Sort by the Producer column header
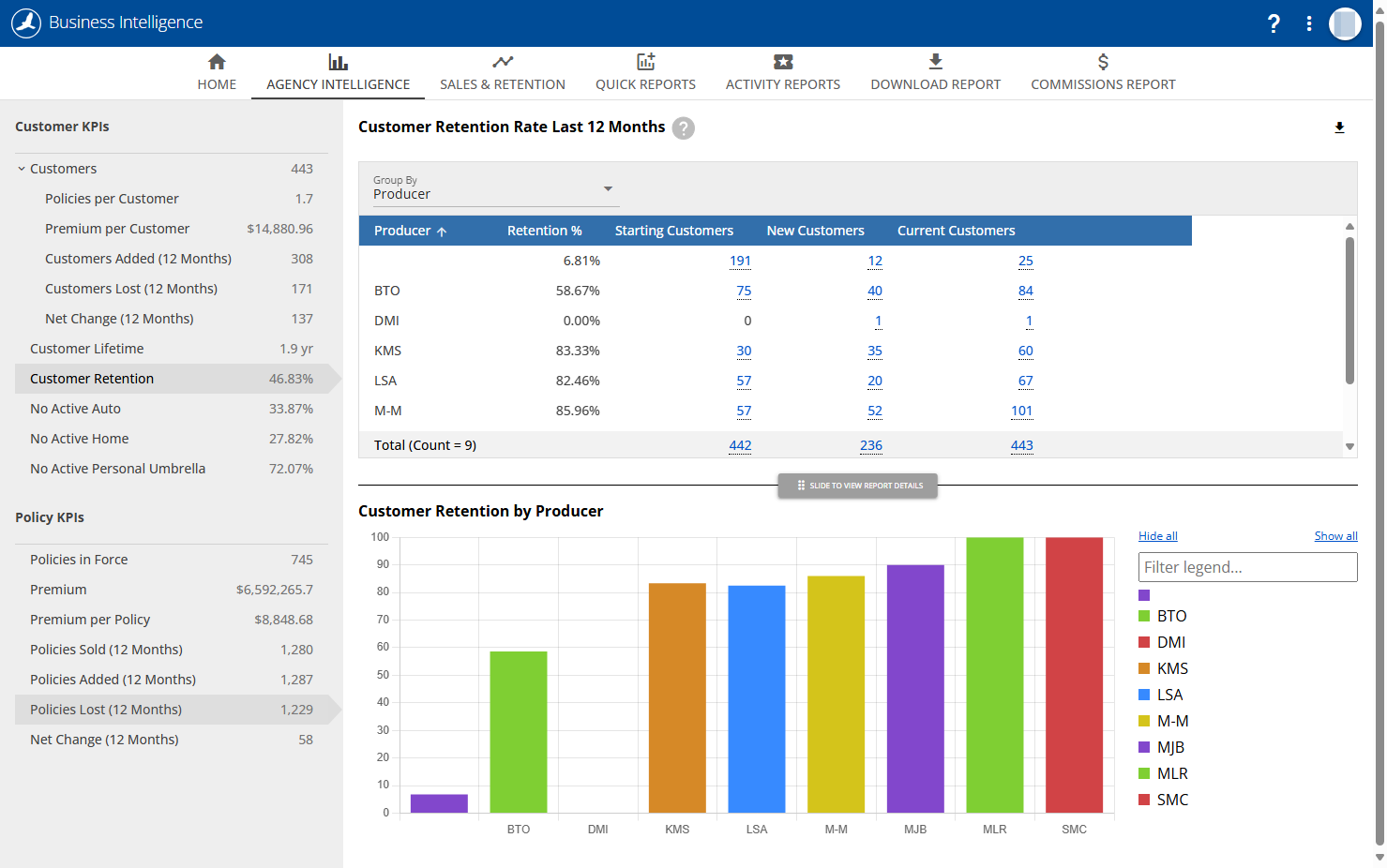Viewport: 1387px width, 868px height. pyautogui.click(x=411, y=231)
